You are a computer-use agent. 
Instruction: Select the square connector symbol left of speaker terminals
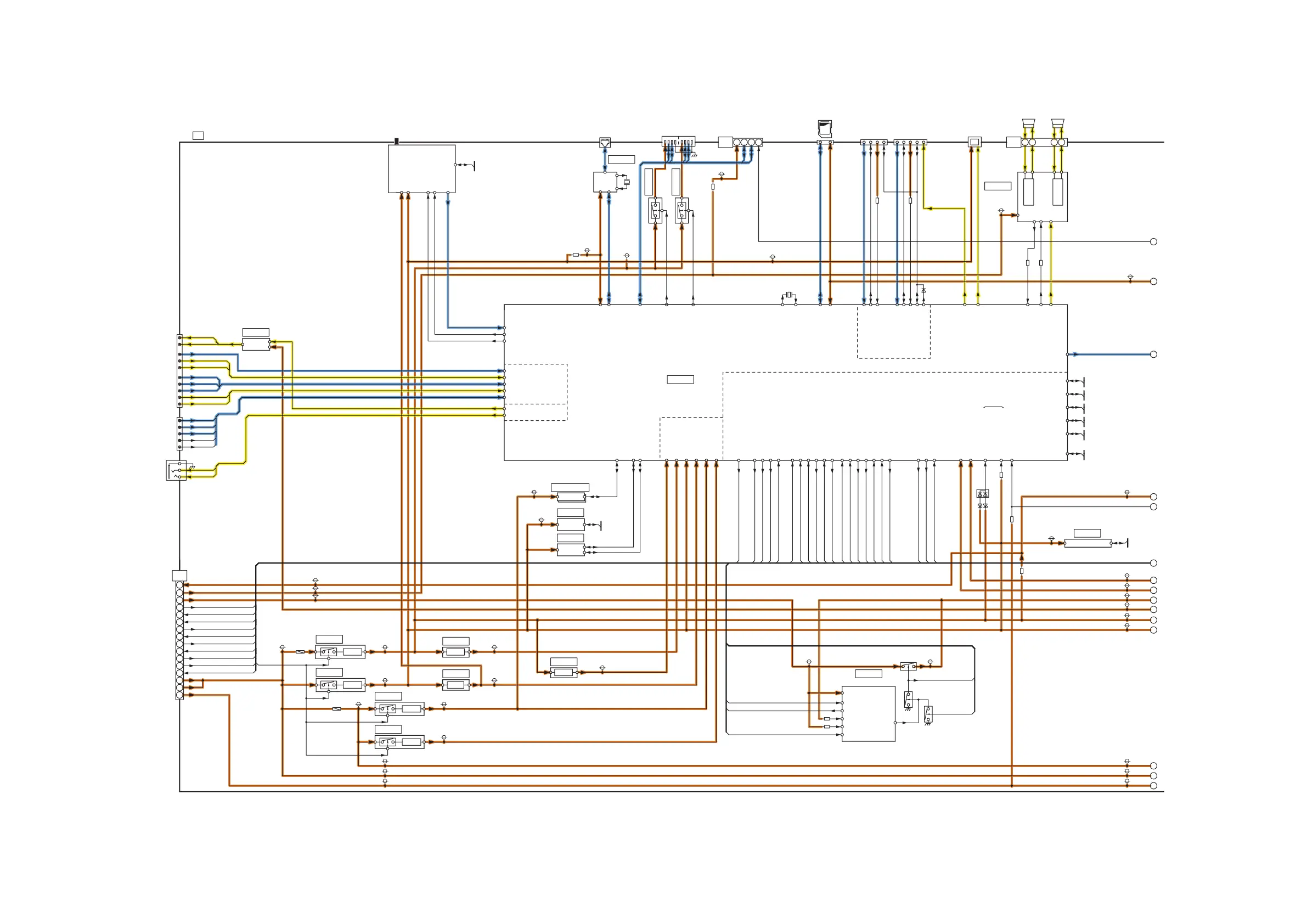(974, 142)
